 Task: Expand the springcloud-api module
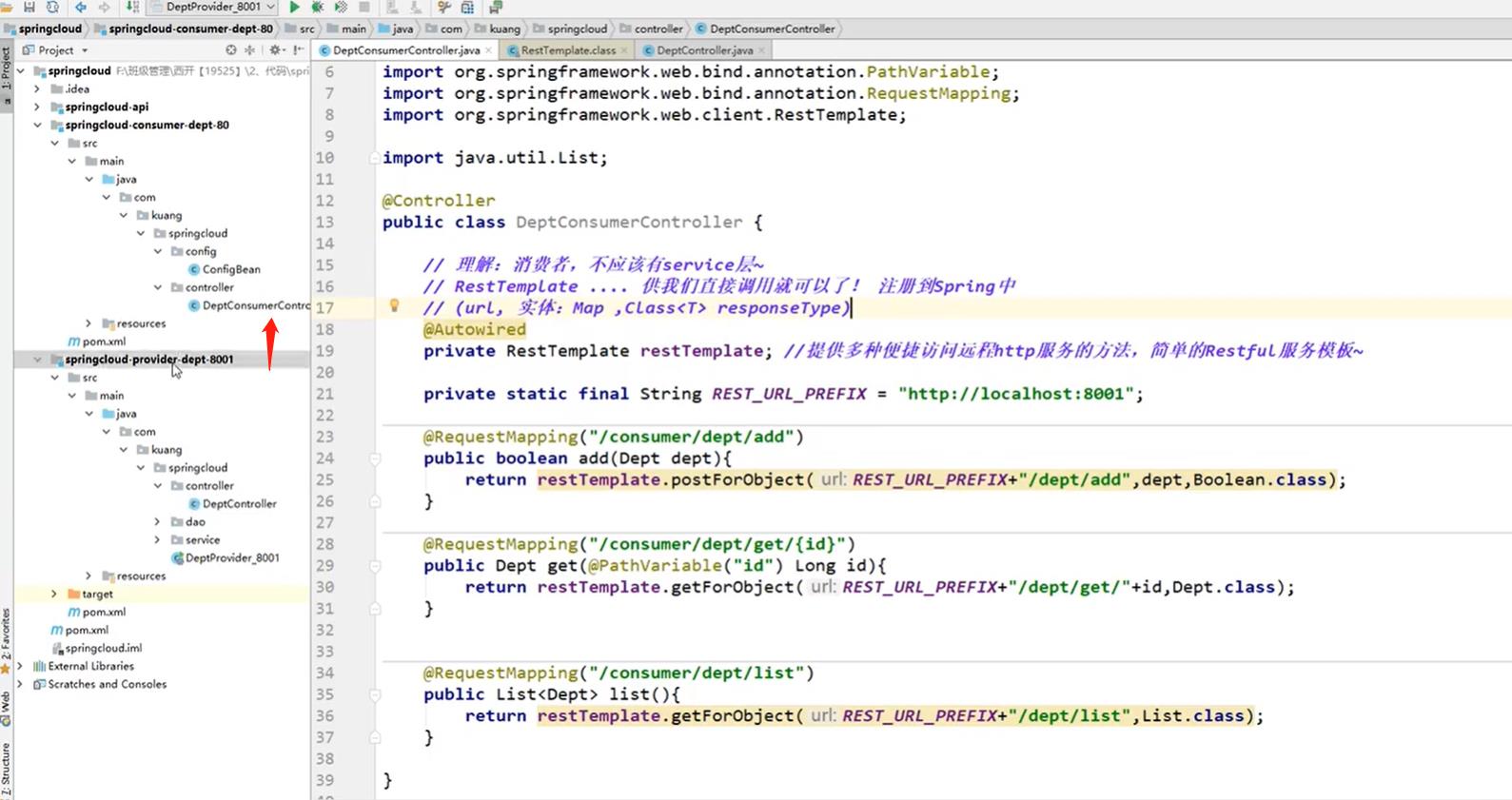coord(37,107)
